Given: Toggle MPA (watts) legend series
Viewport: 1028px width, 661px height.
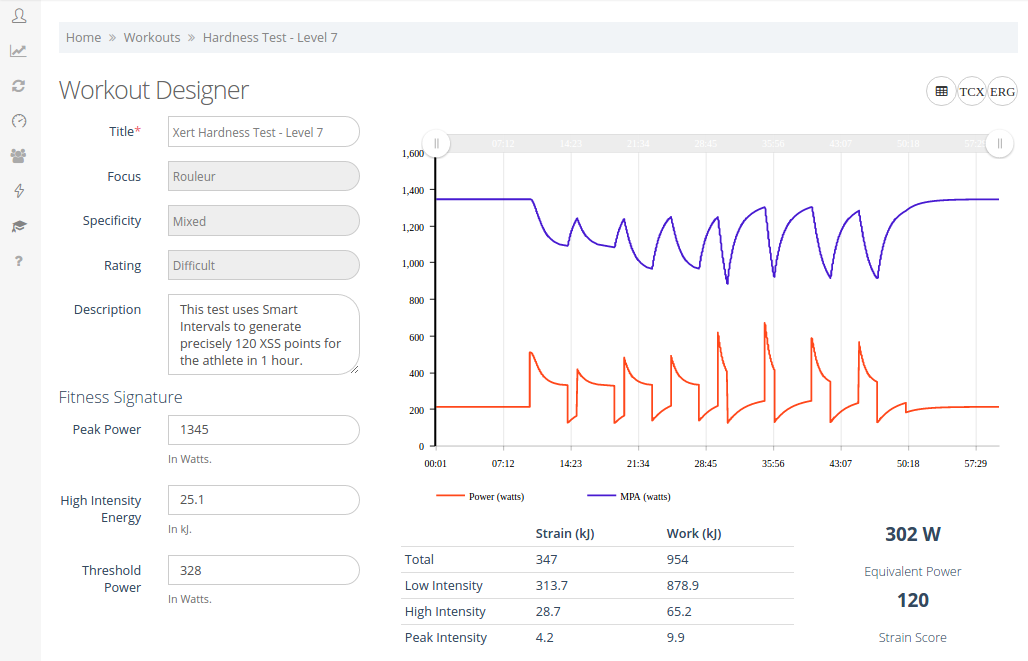Looking at the screenshot, I should point(629,496).
